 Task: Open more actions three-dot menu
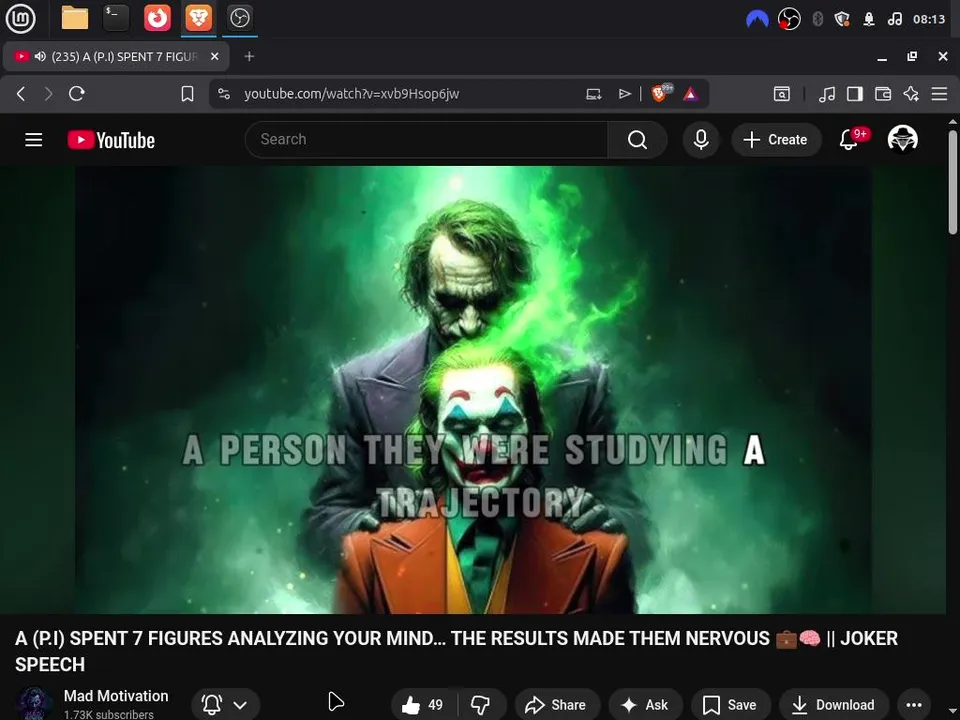914,705
